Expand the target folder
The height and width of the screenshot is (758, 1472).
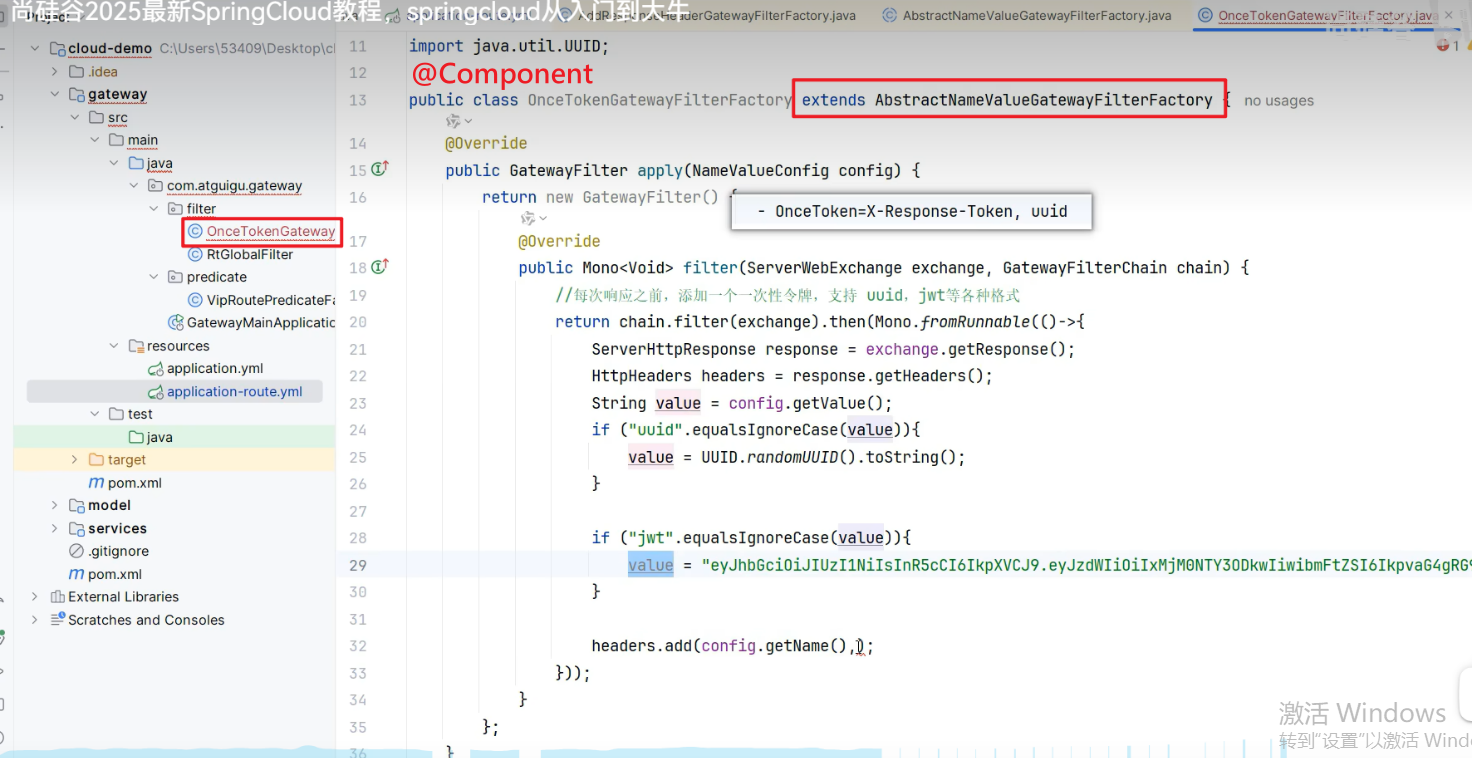[75, 460]
